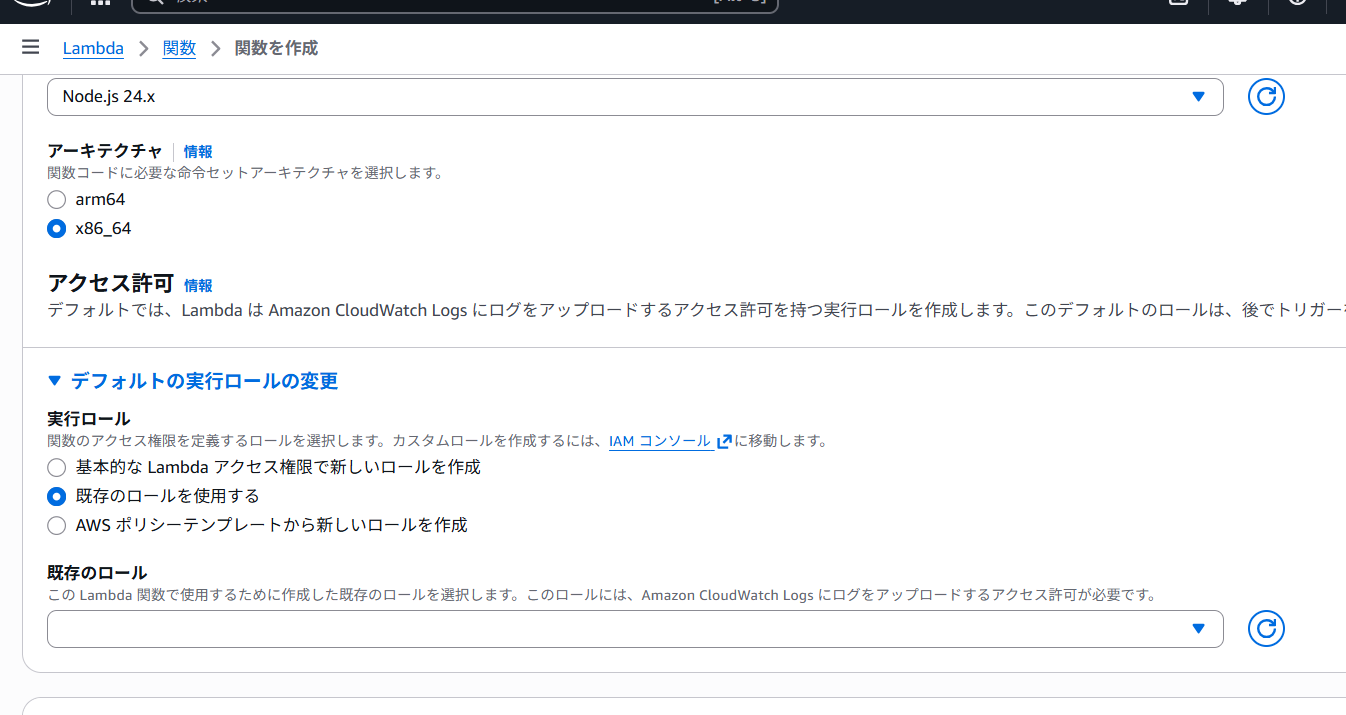Open the IAM コンソール link
This screenshot has width=1346, height=715.
point(659,441)
